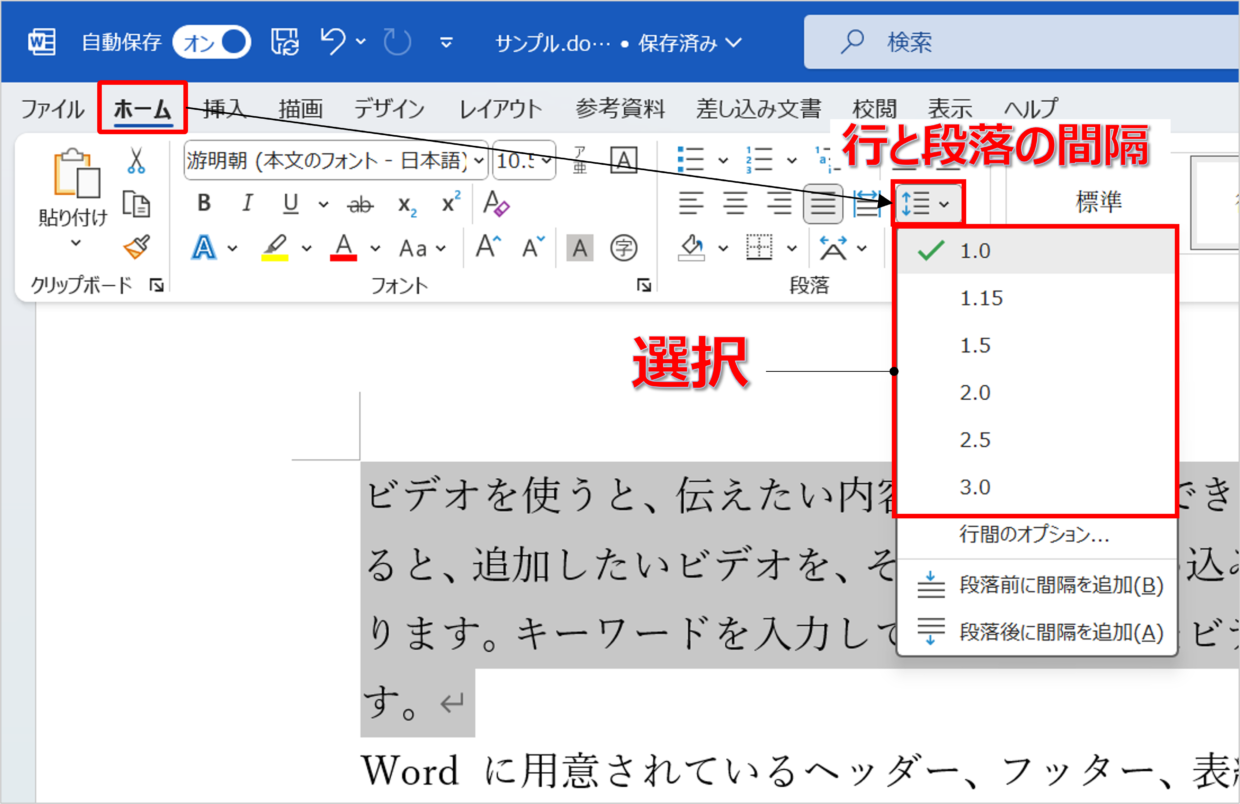The height and width of the screenshot is (804, 1240).
Task: Open the quick access toolbar customize menu
Action: coord(446,42)
